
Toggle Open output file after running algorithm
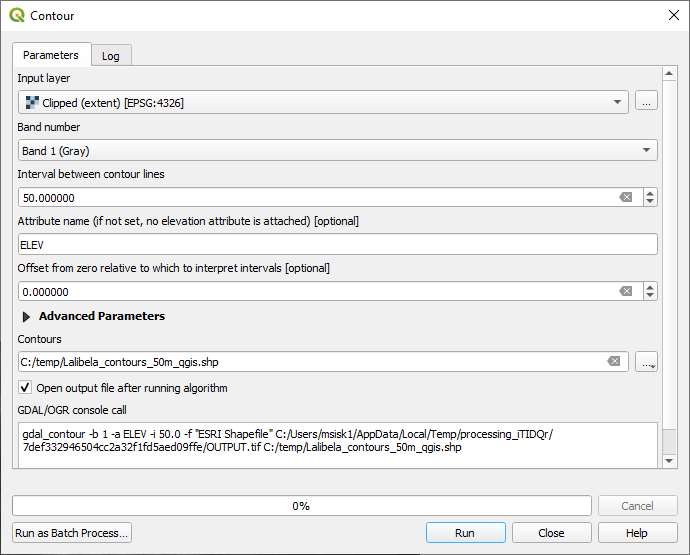coord(25,388)
